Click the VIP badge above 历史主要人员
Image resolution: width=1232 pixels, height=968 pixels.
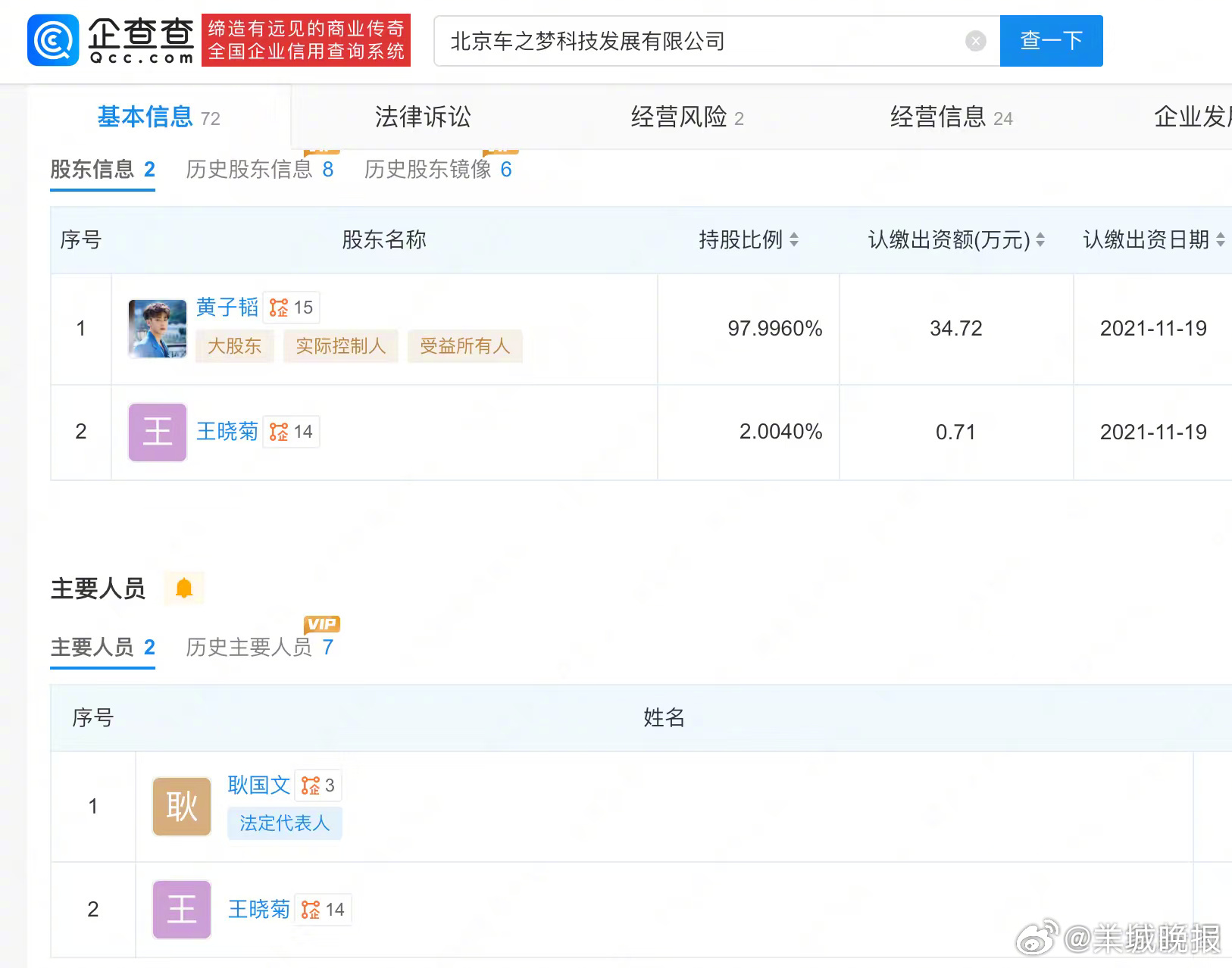(x=323, y=623)
